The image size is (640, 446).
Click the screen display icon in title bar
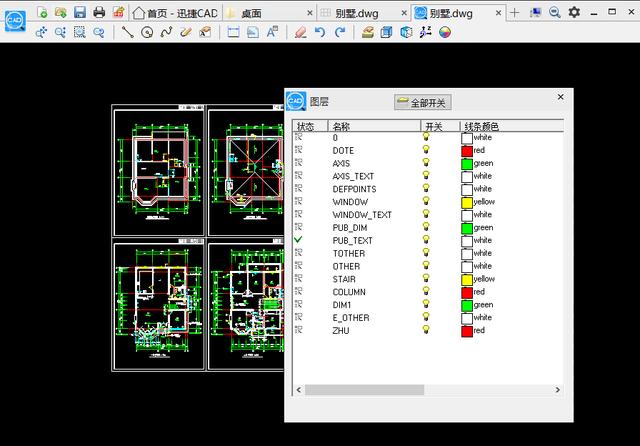click(x=535, y=13)
